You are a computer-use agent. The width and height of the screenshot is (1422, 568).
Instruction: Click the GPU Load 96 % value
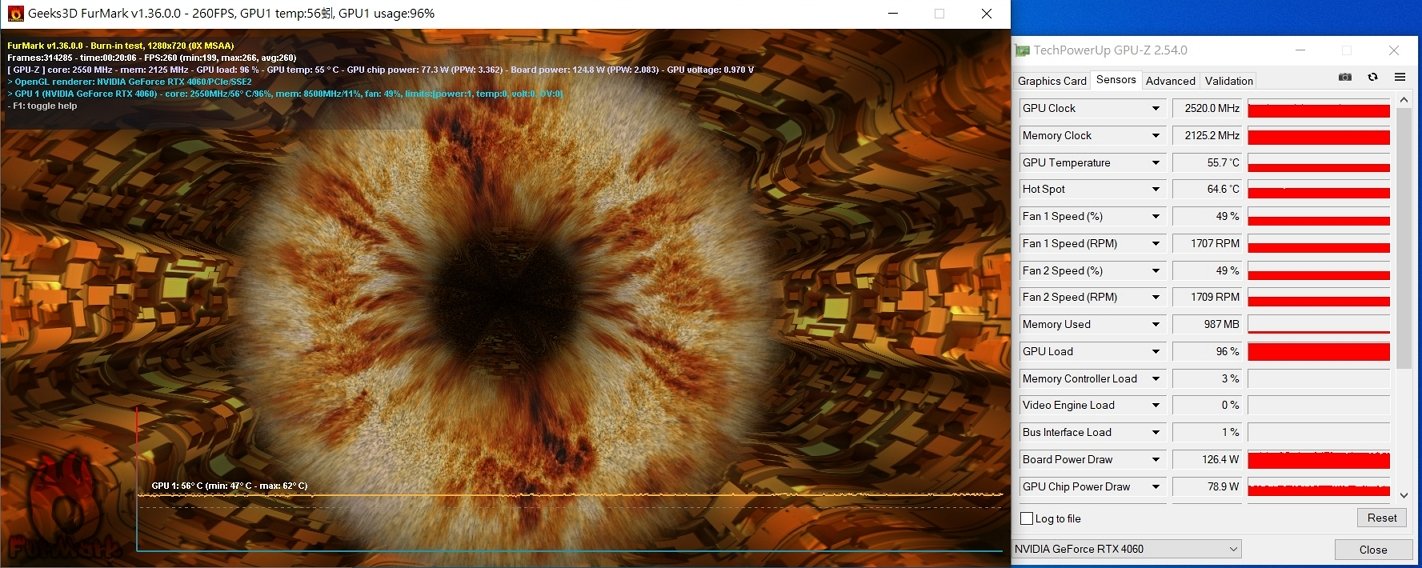point(1208,351)
